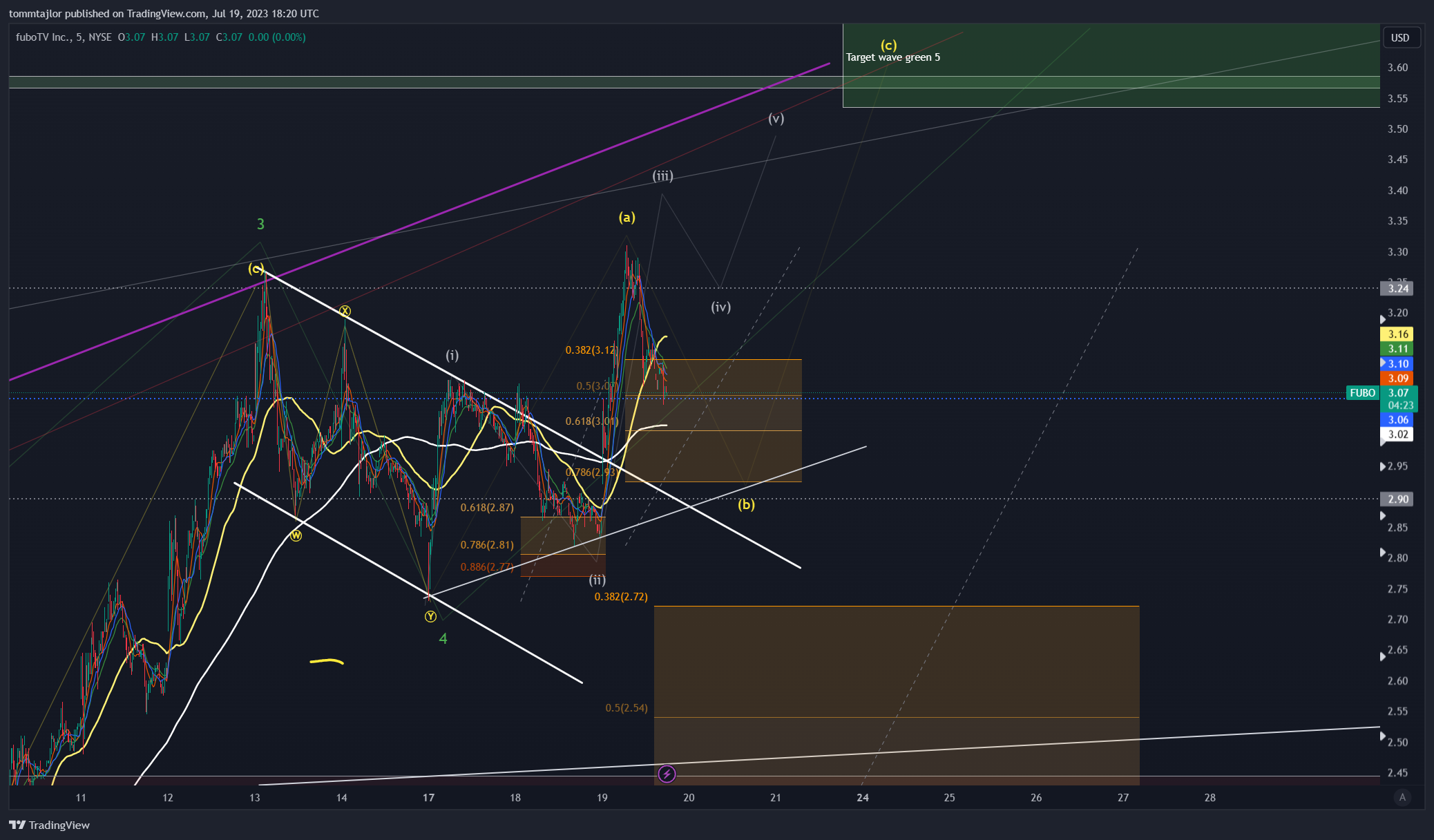Screen dimensions: 1434x840
Task: Click the 'Target wave green 5' label
Action: [x=893, y=57]
